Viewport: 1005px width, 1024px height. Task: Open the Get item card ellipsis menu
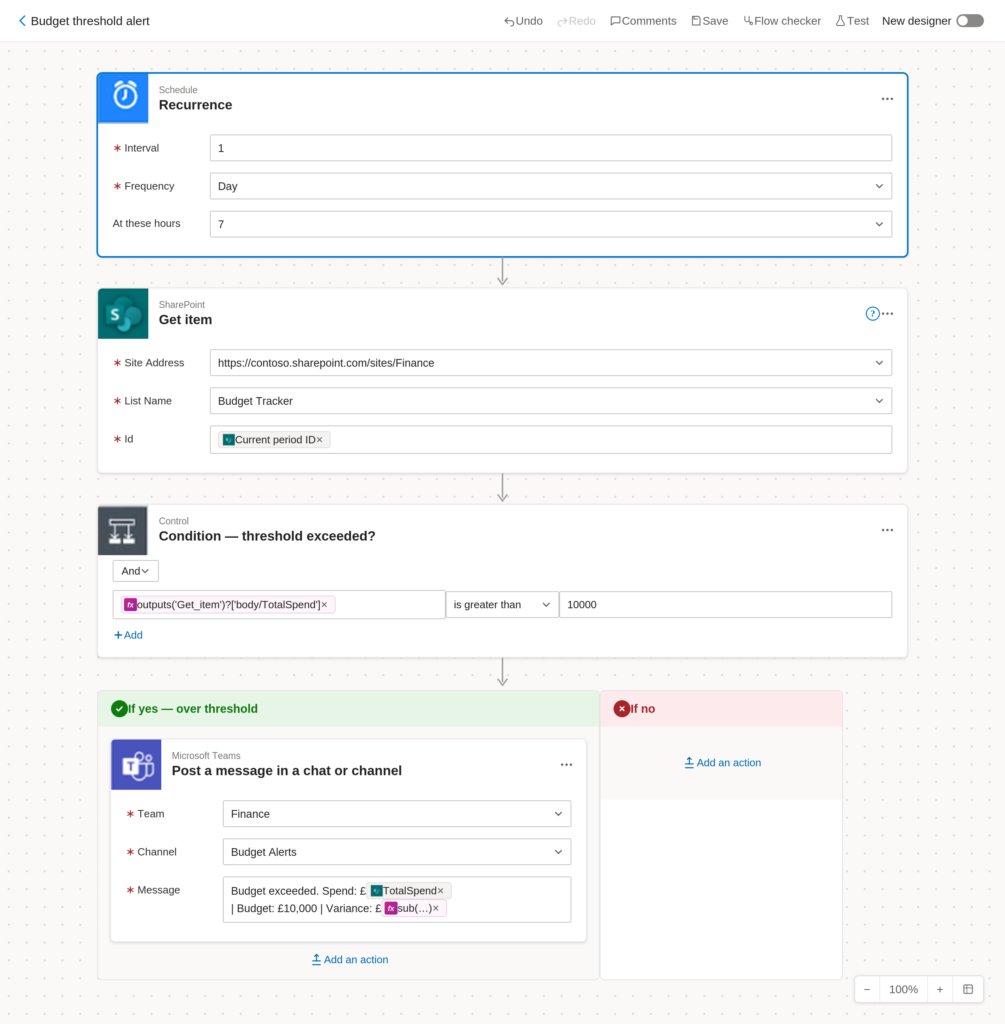[x=887, y=313]
